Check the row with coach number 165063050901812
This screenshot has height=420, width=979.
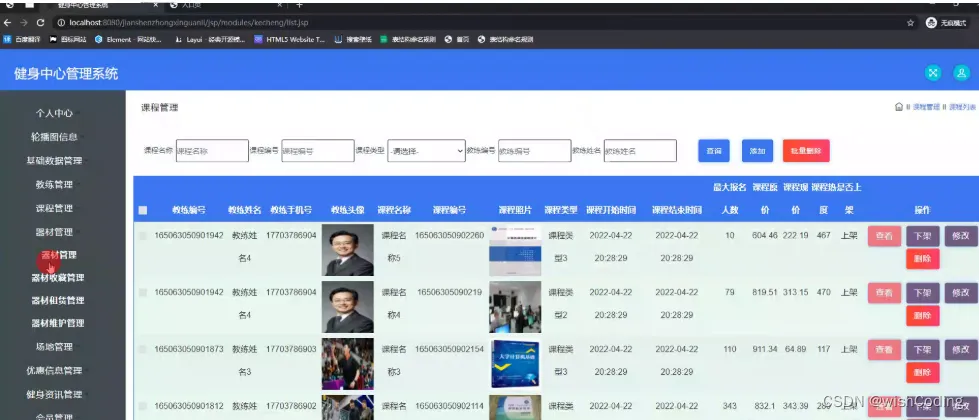coord(143,406)
